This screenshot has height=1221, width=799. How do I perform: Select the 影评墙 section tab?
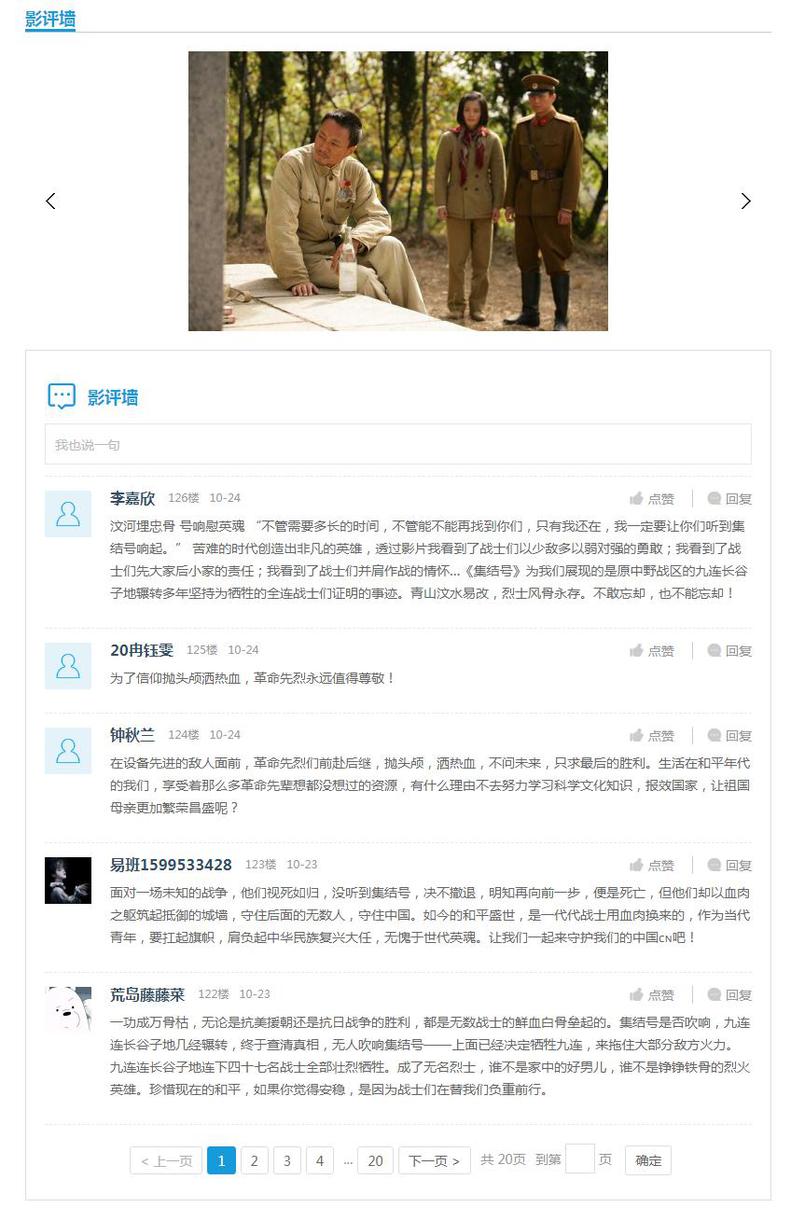(50, 18)
